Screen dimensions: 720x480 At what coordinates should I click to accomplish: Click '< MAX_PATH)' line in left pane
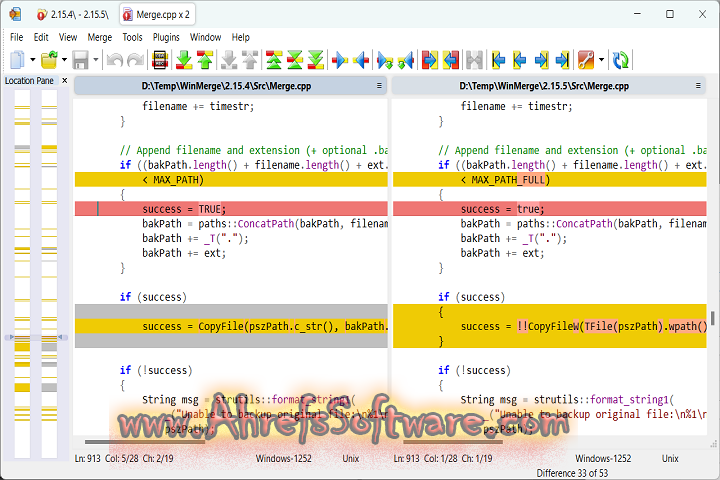coord(231,180)
